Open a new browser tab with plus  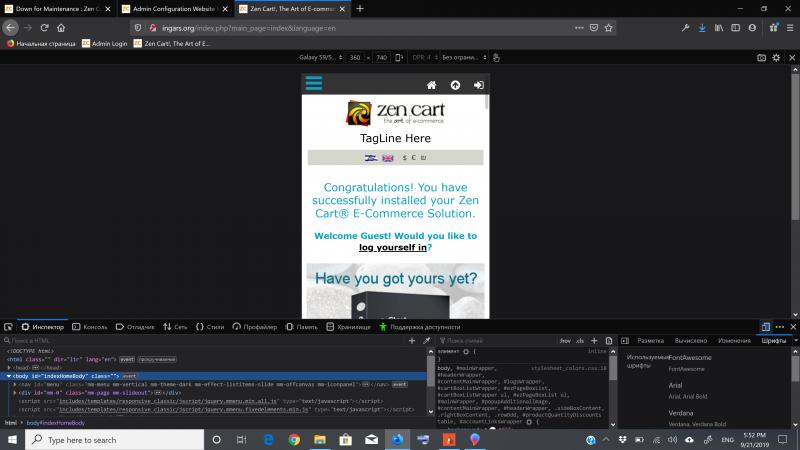click(x=360, y=9)
